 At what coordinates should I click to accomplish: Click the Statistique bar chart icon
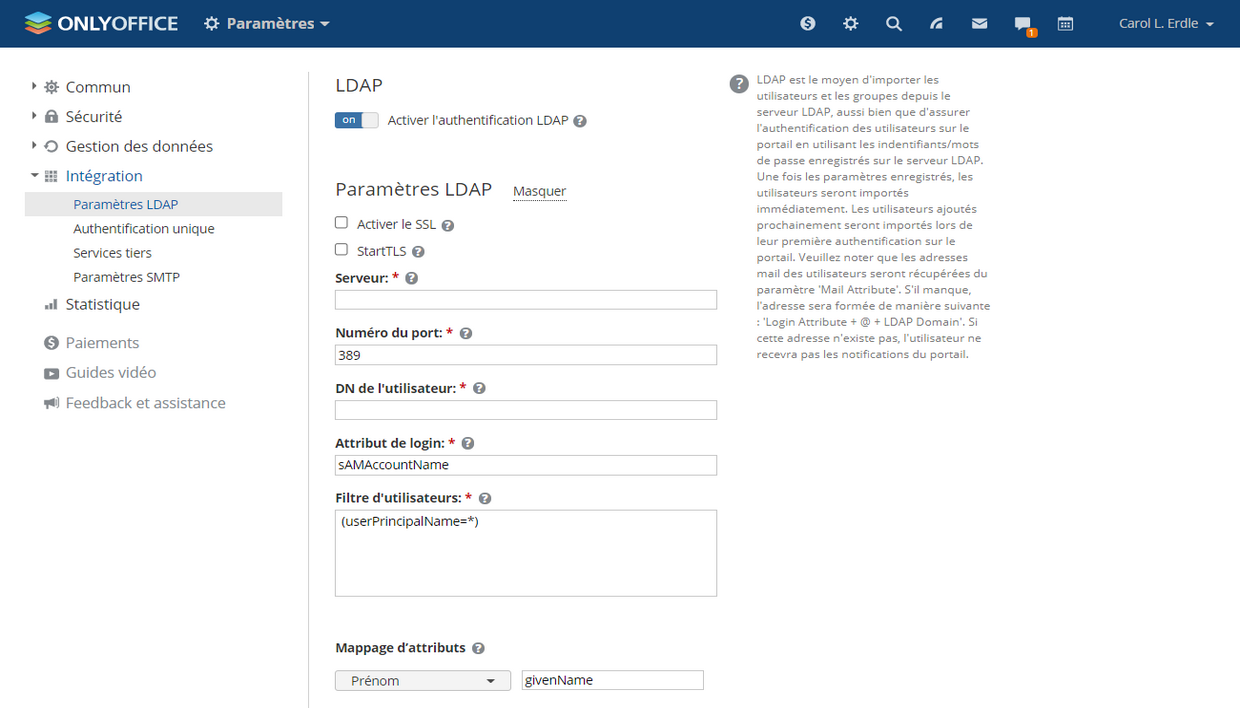click(x=52, y=305)
